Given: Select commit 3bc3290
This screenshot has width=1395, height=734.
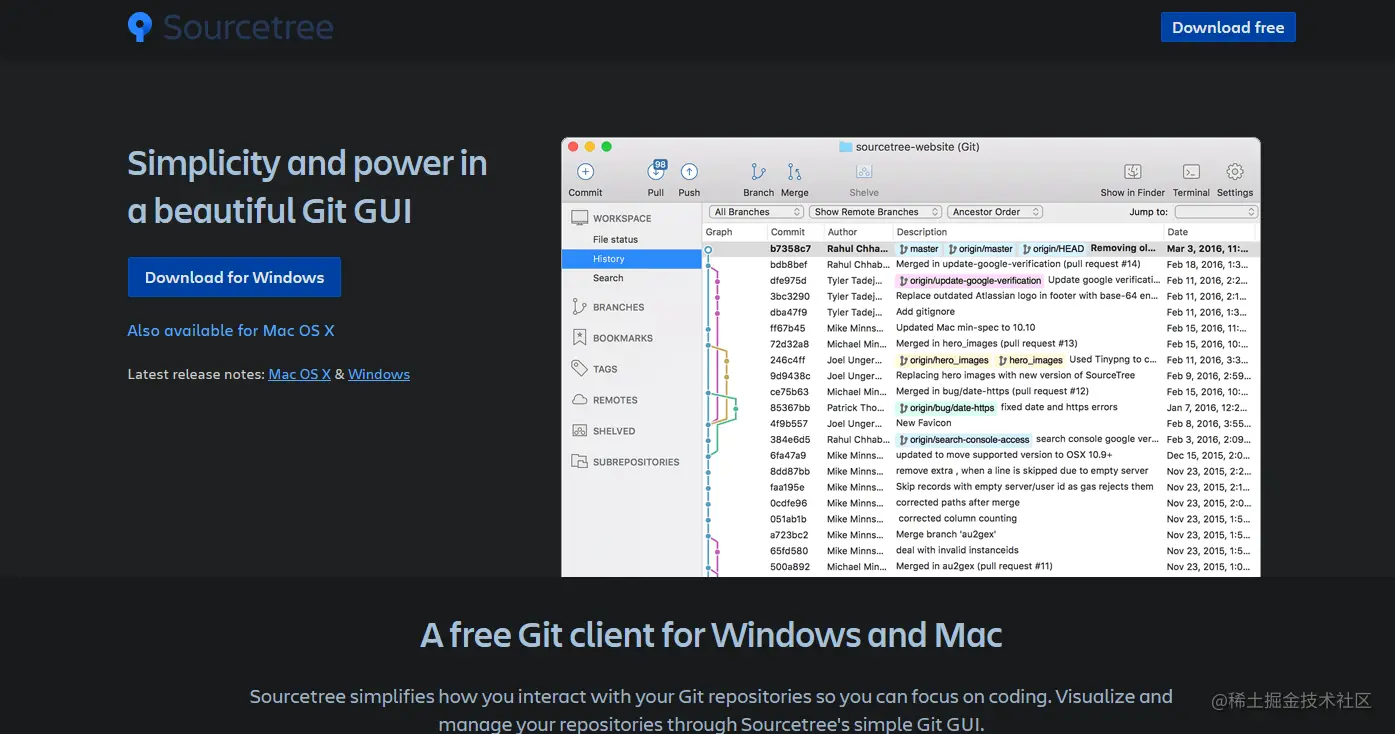Looking at the screenshot, I should pyautogui.click(x=981, y=297).
